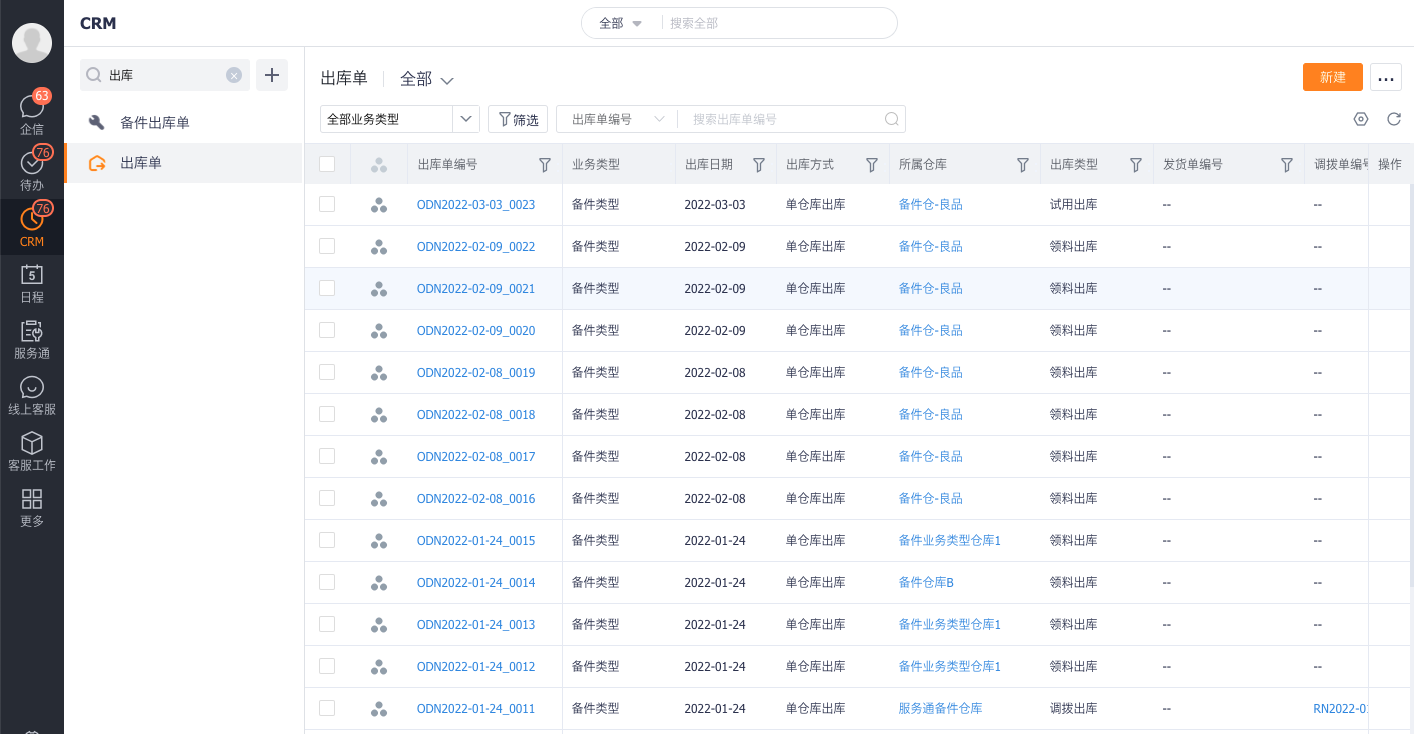1414x734 pixels.
Task: Click the 操作 column header
Action: click(1390, 164)
